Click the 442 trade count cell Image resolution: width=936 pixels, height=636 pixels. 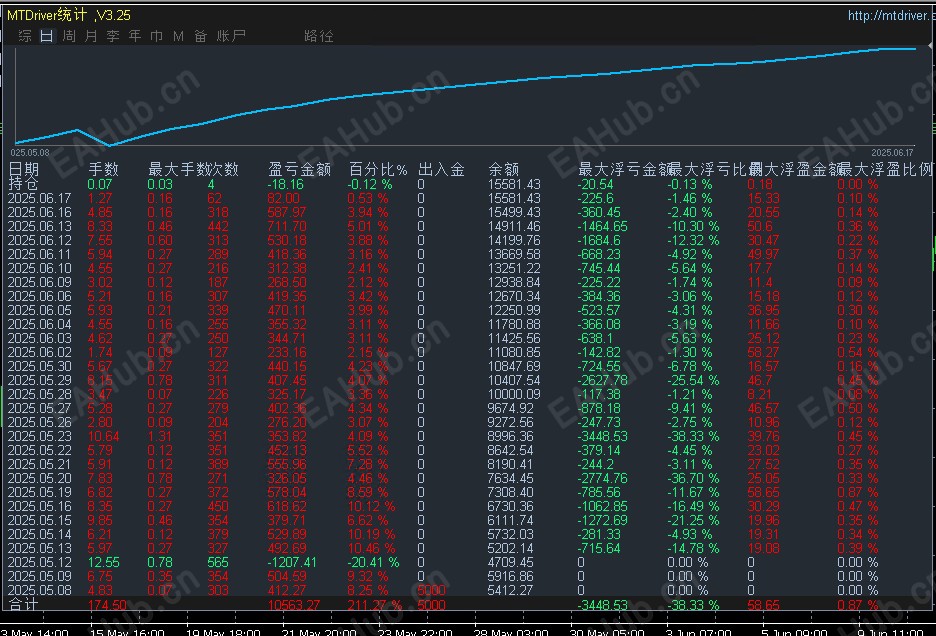click(218, 226)
